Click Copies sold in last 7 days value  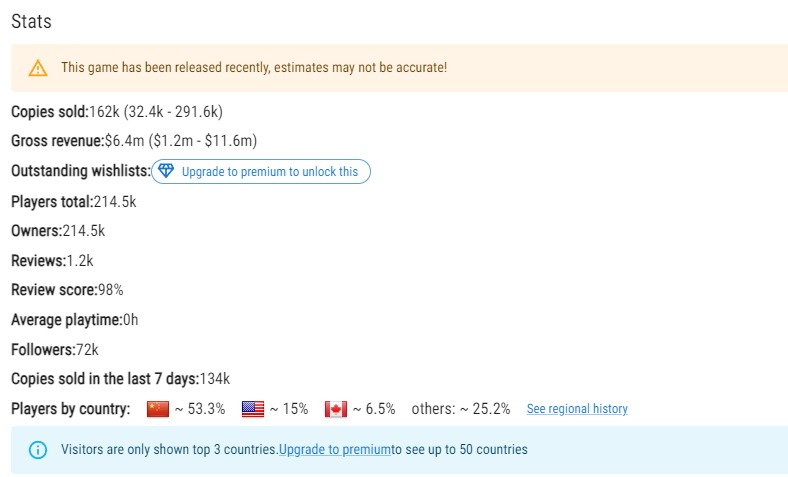[x=215, y=378]
